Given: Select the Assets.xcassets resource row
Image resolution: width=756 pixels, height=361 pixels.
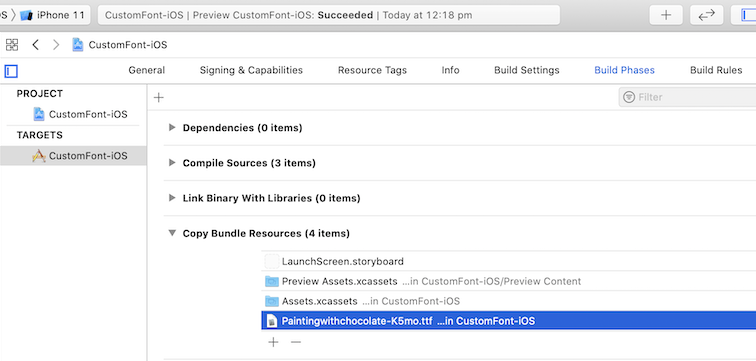Looking at the screenshot, I should [x=509, y=301].
